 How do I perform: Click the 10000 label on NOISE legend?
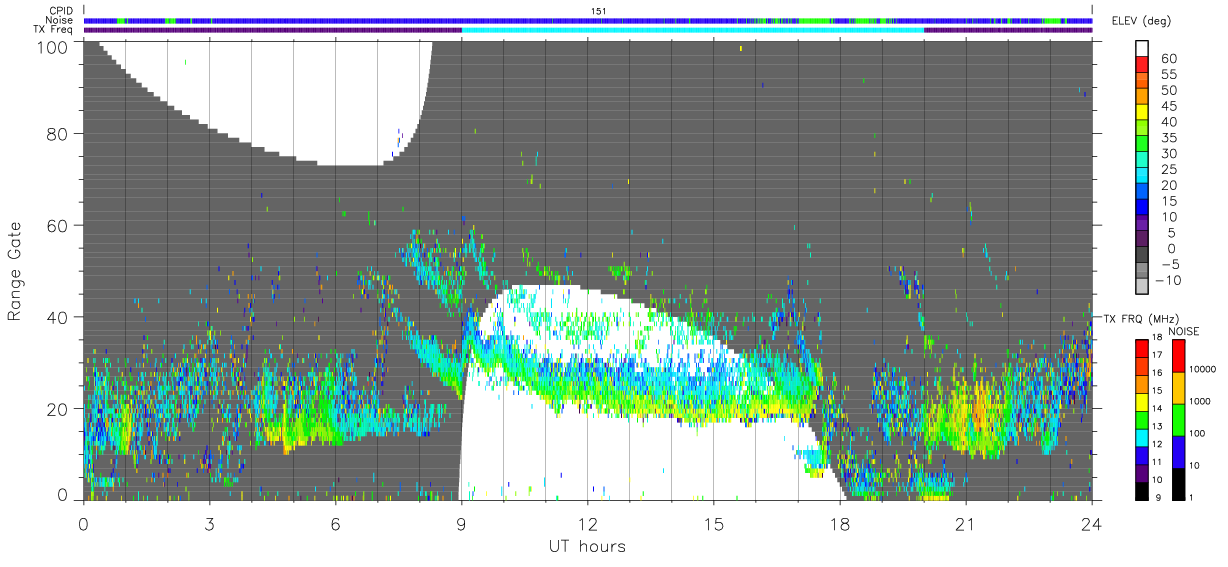pyautogui.click(x=1203, y=369)
